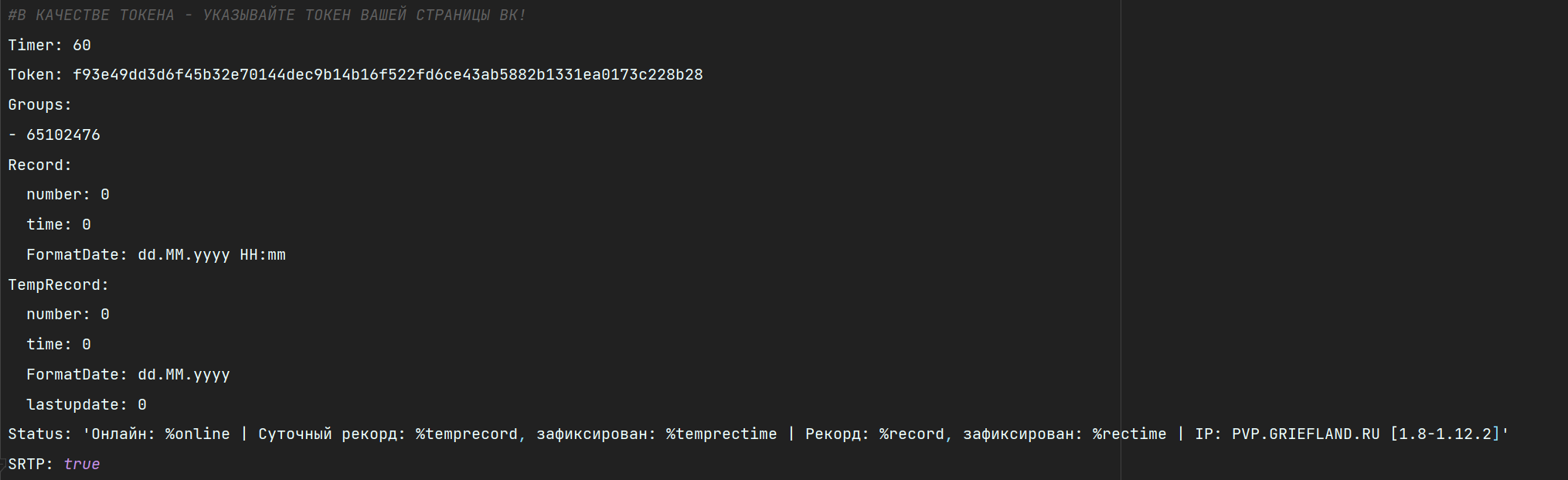Click the PVP.GRIEFLAND.RU address text
The image size is (1568, 480).
tap(1305, 434)
